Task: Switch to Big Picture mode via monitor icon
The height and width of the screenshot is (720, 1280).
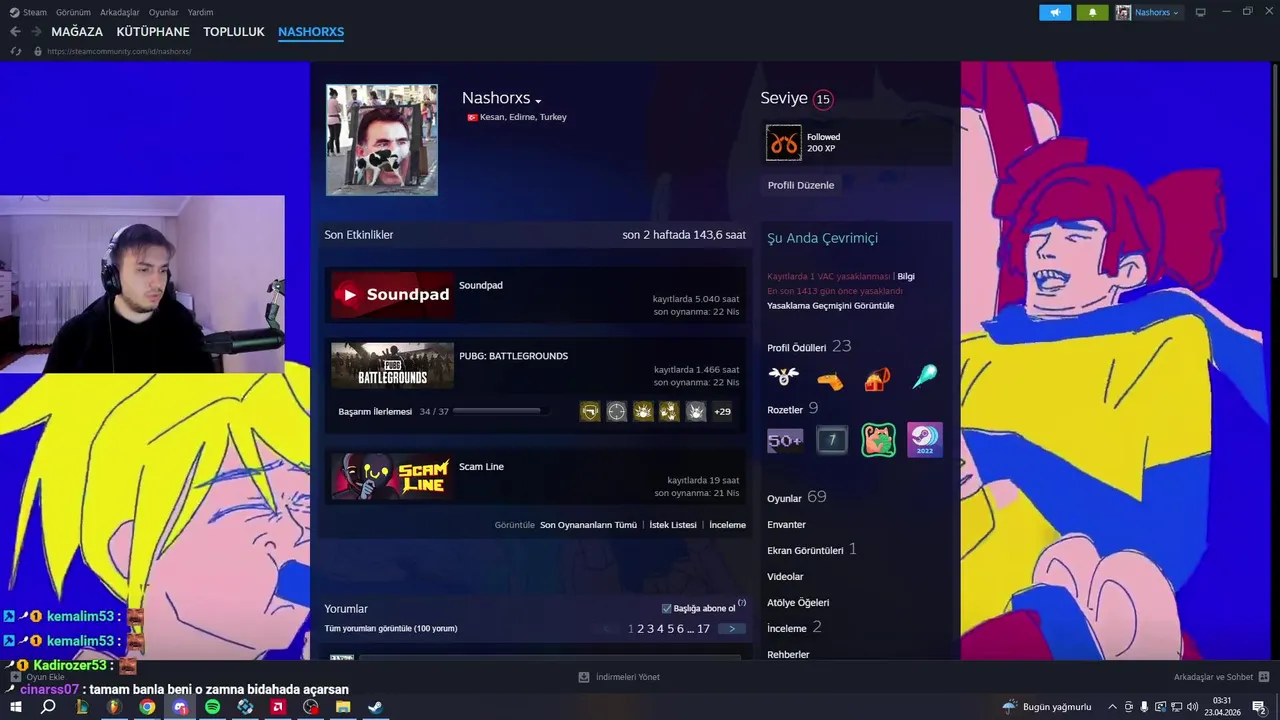Action: point(1201,12)
